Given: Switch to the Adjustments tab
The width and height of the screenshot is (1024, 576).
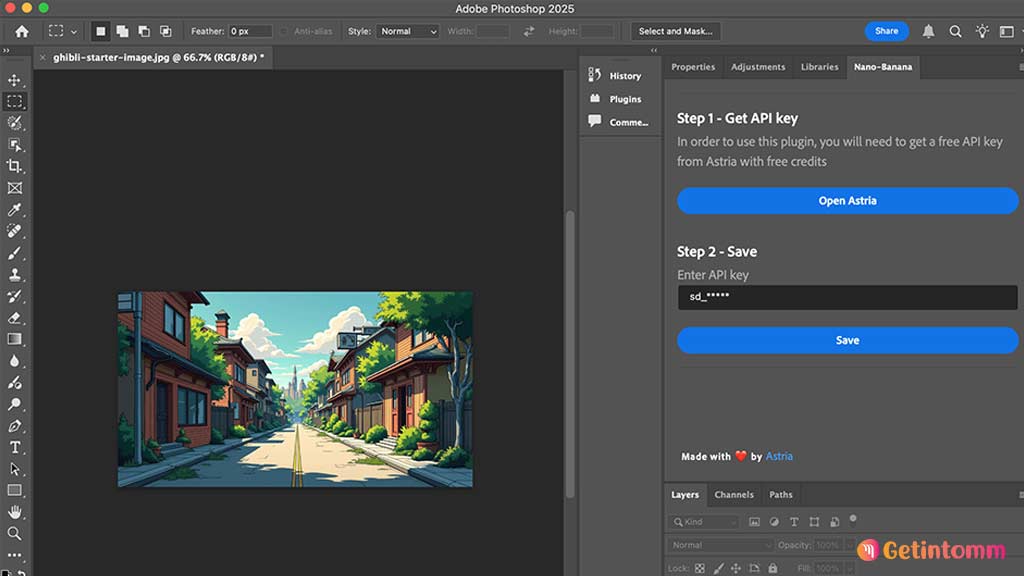Looking at the screenshot, I should pyautogui.click(x=758, y=67).
